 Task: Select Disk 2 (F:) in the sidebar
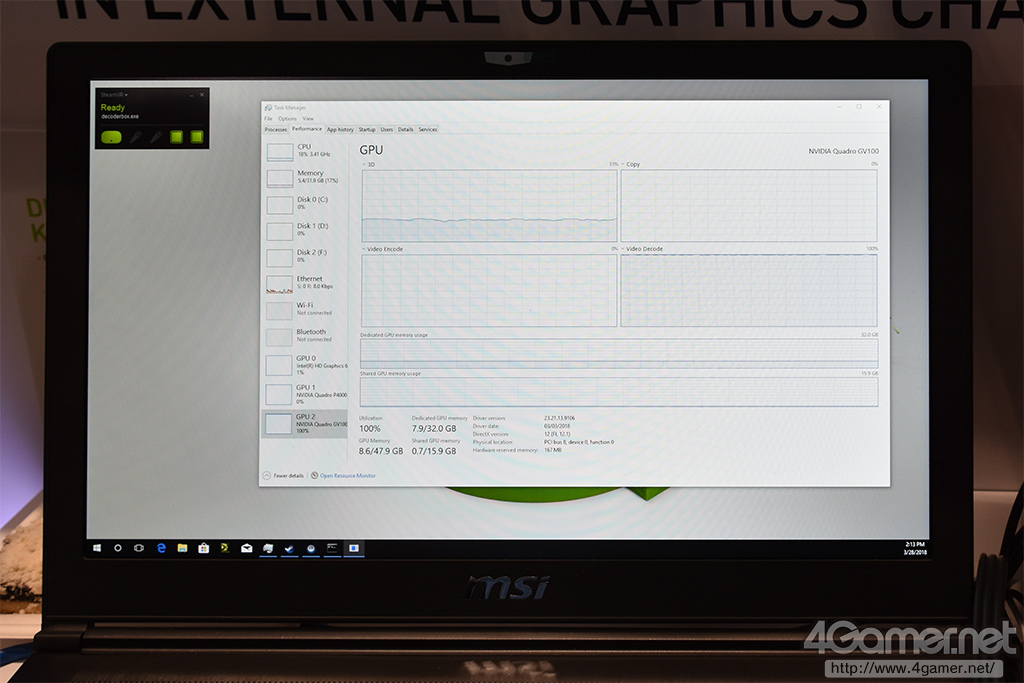(x=305, y=257)
